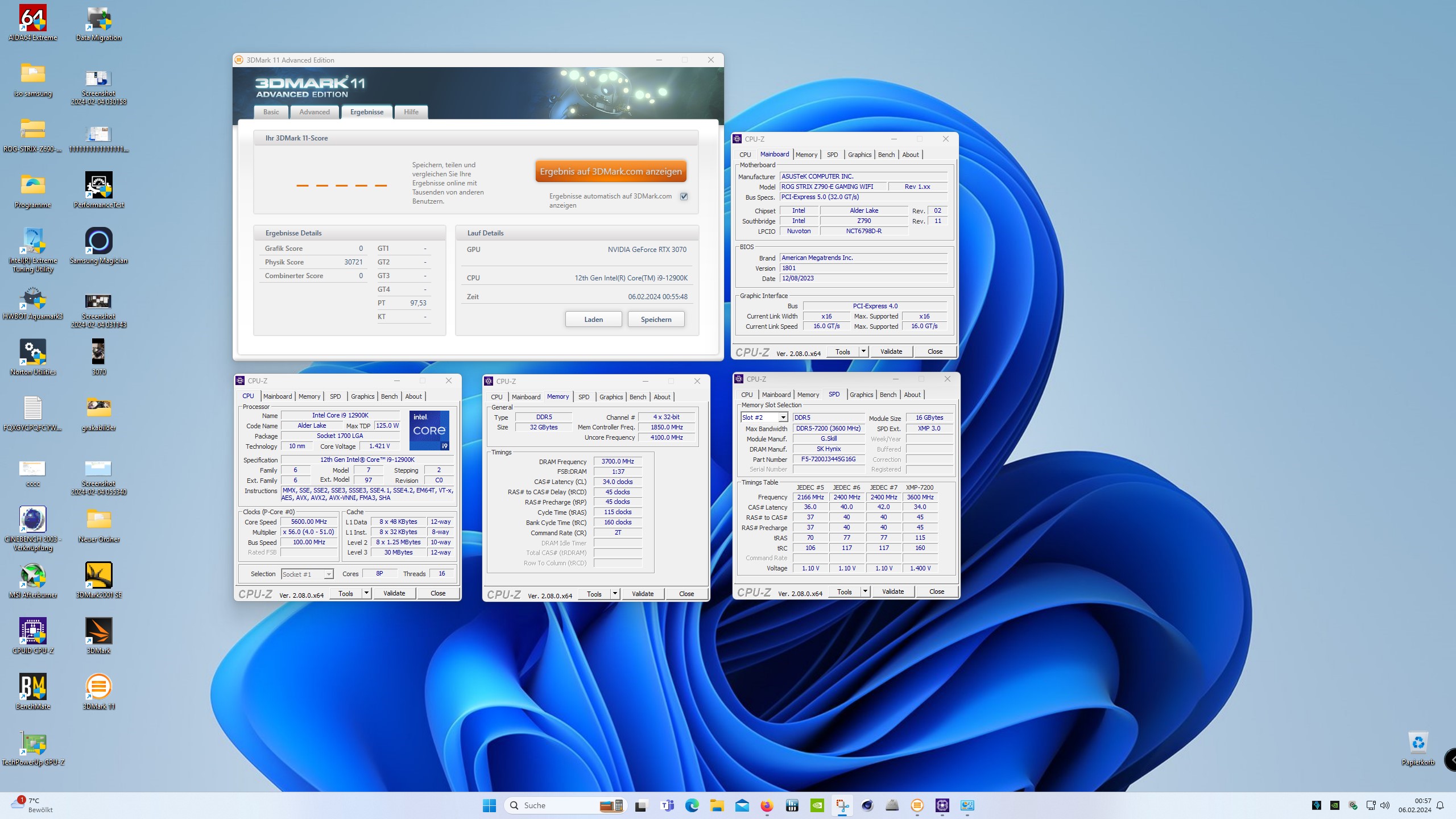The height and width of the screenshot is (819, 1456).
Task: Click Firefox icon in the taskbar
Action: coord(767,805)
